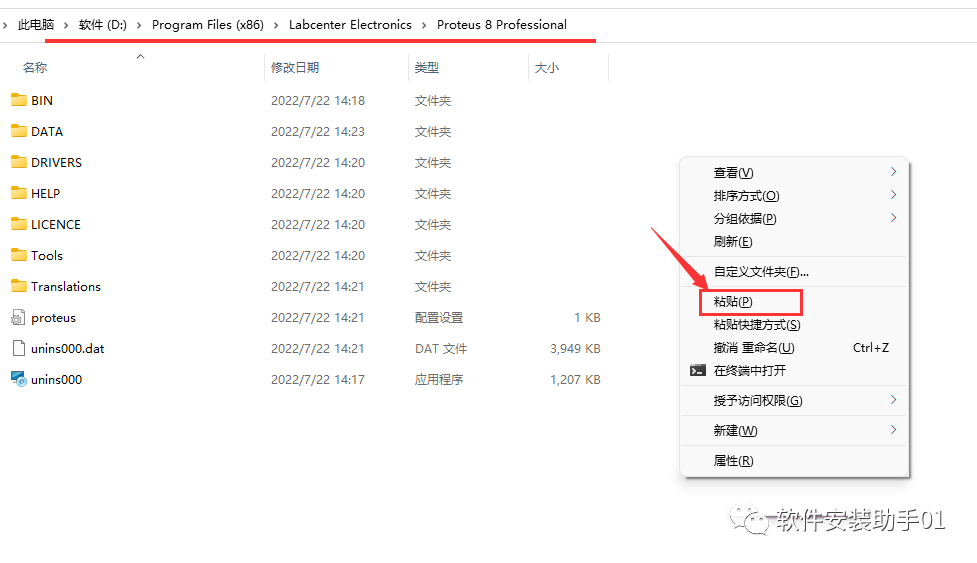This screenshot has width=977, height=563.
Task: Expand the 授予访问权限(G) submenu arrow
Action: click(x=894, y=400)
